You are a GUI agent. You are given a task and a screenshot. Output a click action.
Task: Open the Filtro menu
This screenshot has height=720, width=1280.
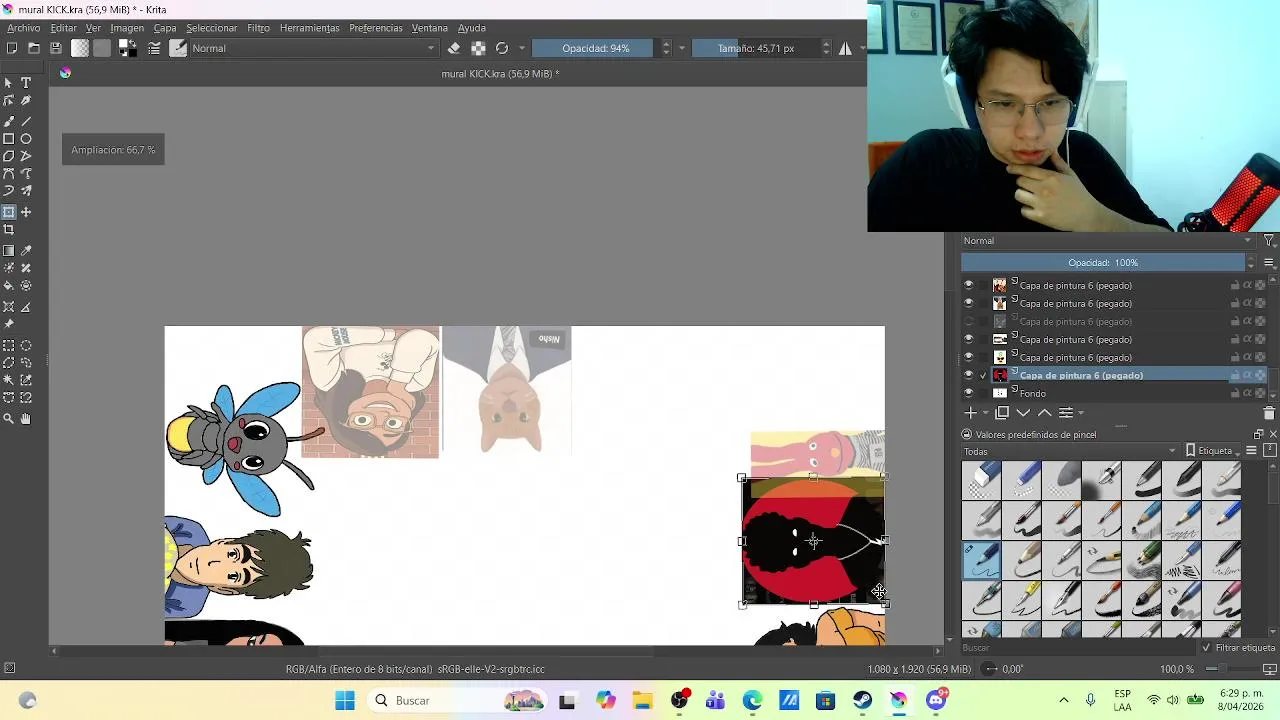(258, 28)
